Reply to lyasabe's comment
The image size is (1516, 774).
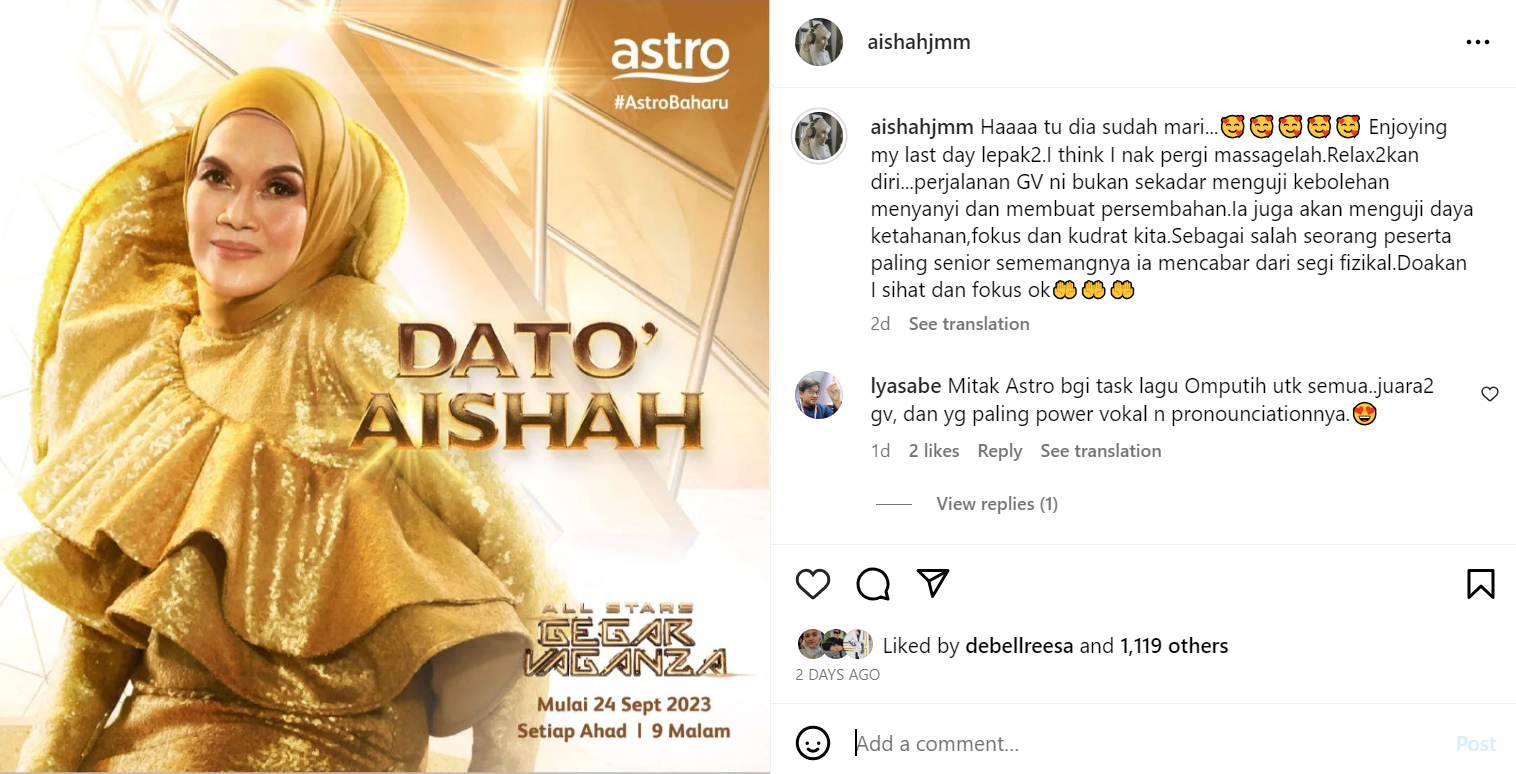tap(1000, 451)
